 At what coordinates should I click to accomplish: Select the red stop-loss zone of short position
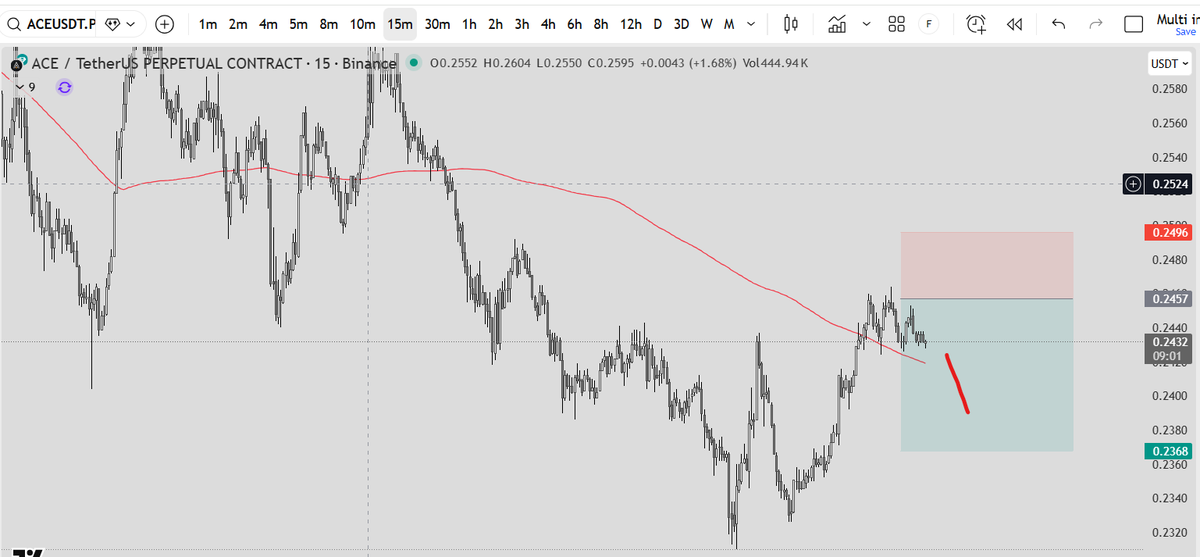pyautogui.click(x=987, y=265)
